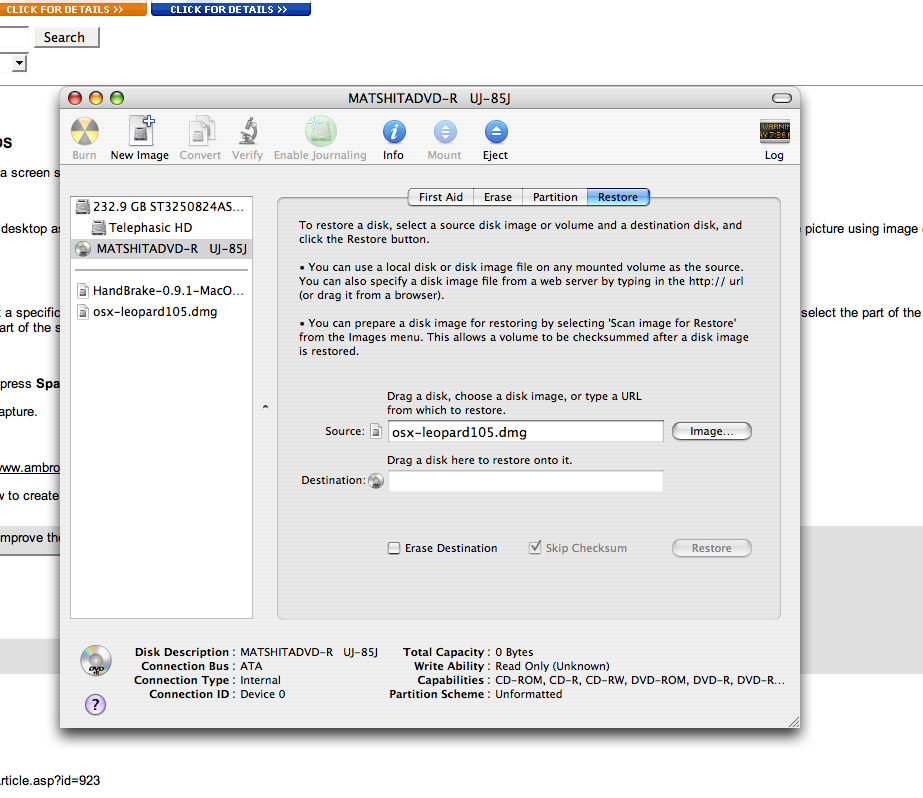
Task: Click the Partition Scheme Unformatted value
Action: pyautogui.click(x=529, y=694)
